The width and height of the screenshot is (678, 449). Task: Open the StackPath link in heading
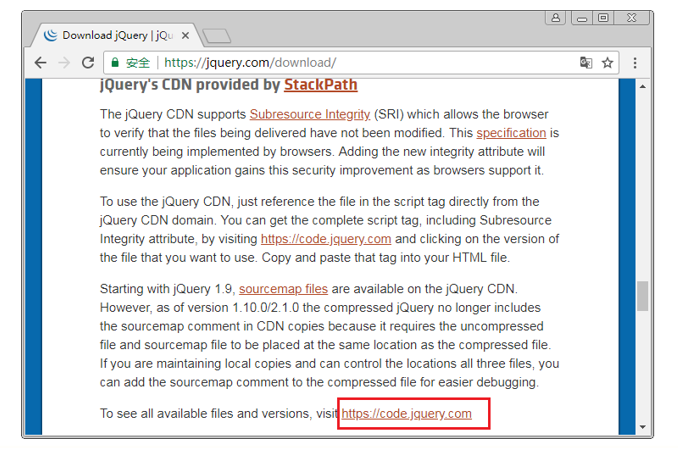[x=320, y=85]
